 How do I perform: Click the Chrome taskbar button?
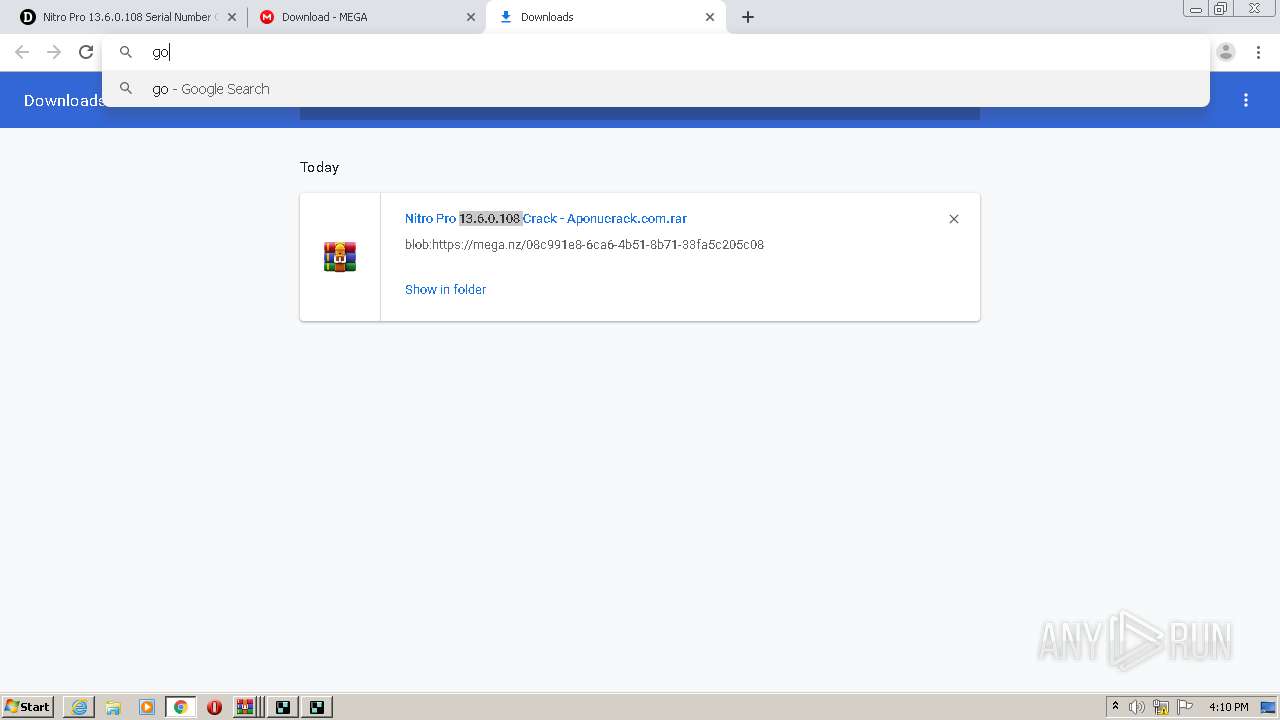(181, 707)
